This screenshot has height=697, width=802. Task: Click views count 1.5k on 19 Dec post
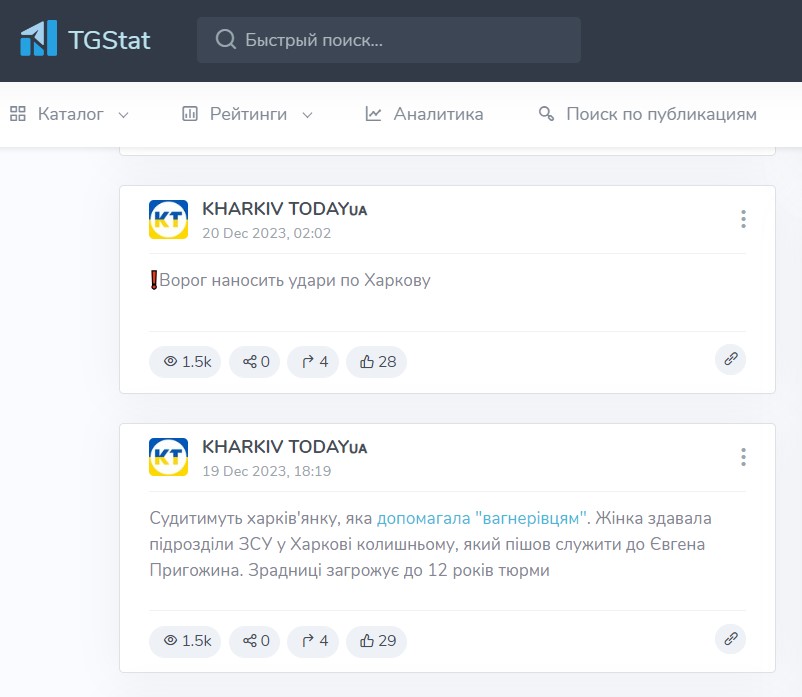(x=185, y=641)
